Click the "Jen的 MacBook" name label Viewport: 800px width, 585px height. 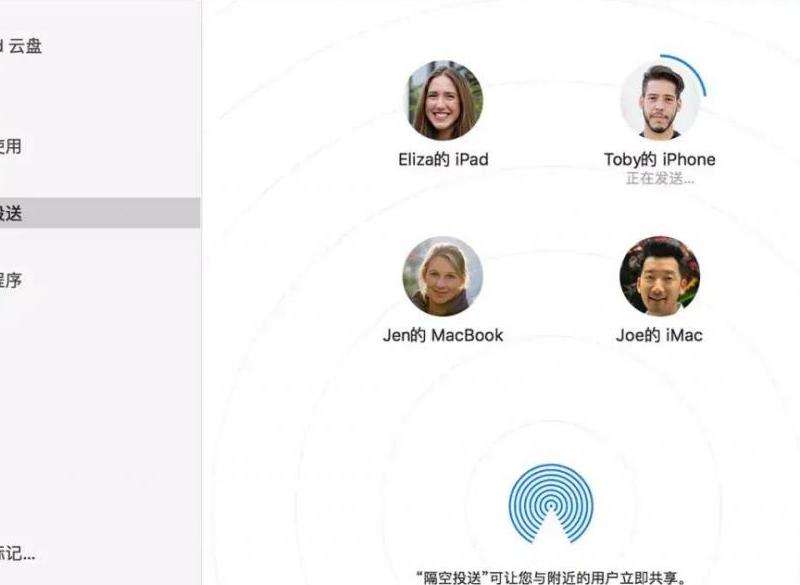443,335
